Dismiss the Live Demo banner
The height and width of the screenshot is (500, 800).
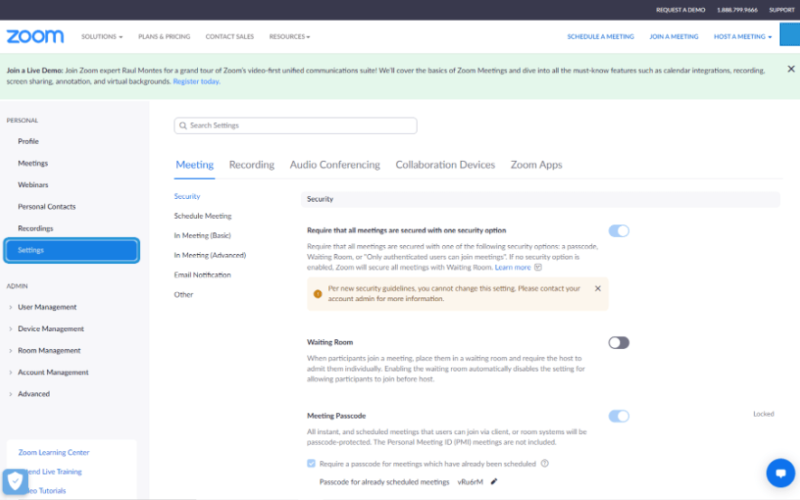791,69
